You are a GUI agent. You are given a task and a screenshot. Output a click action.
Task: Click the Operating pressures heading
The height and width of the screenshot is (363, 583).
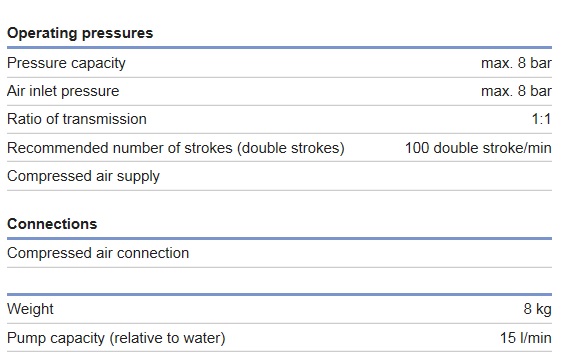[x=80, y=33]
